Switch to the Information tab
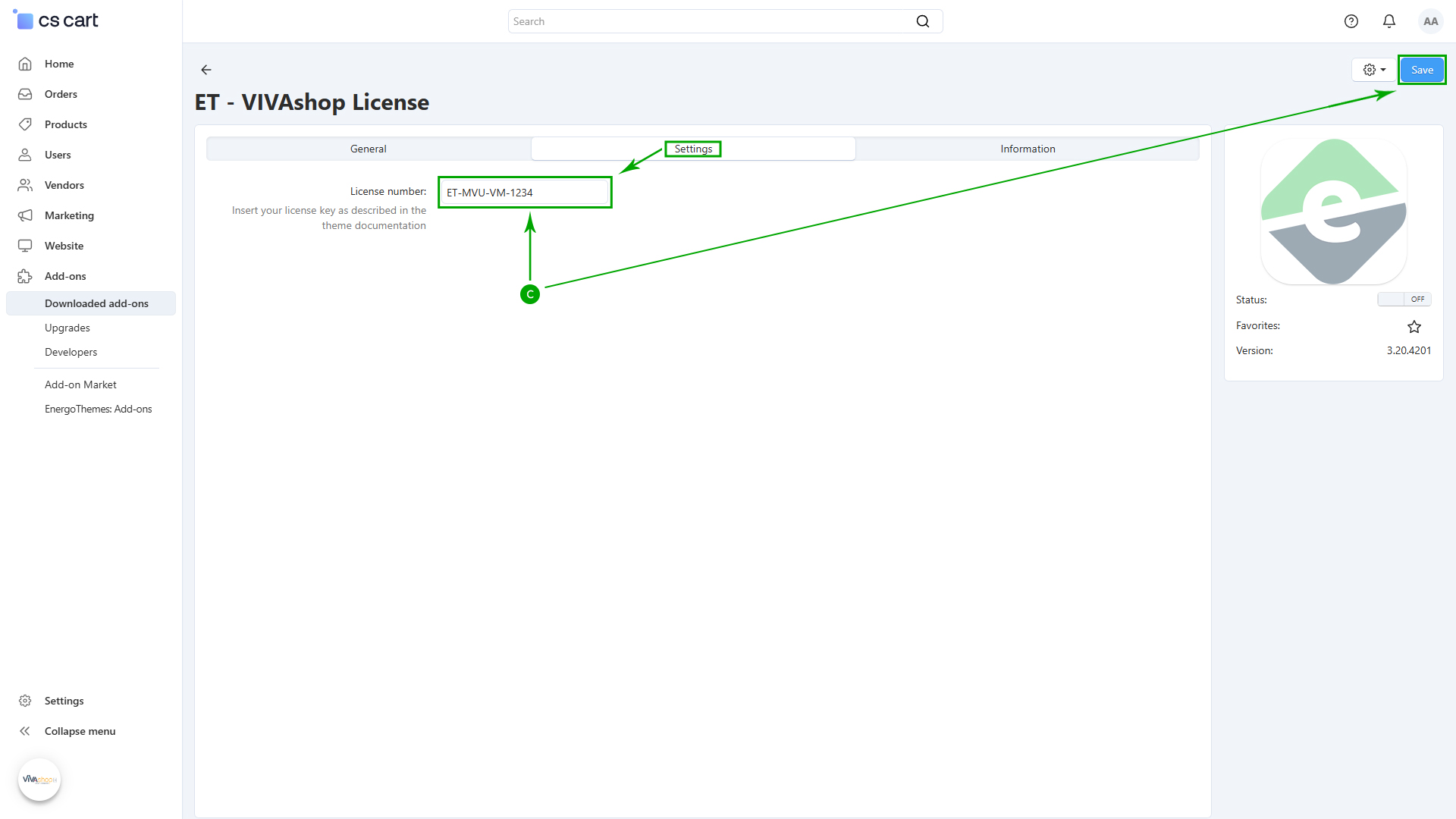The height and width of the screenshot is (819, 1456). (1028, 149)
